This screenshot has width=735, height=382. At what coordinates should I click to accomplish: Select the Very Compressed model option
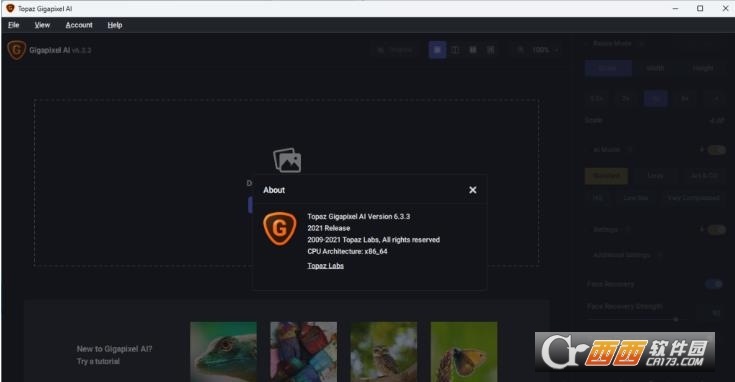coord(693,198)
